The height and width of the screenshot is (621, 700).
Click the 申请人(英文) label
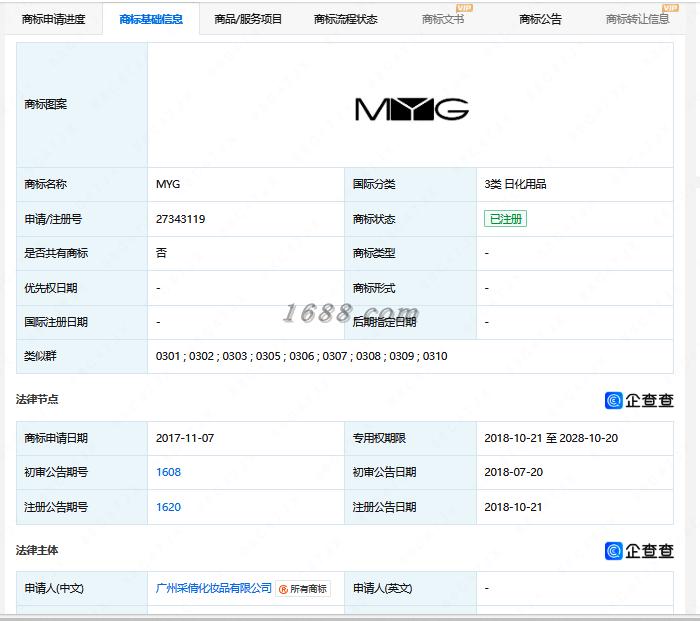(382, 588)
